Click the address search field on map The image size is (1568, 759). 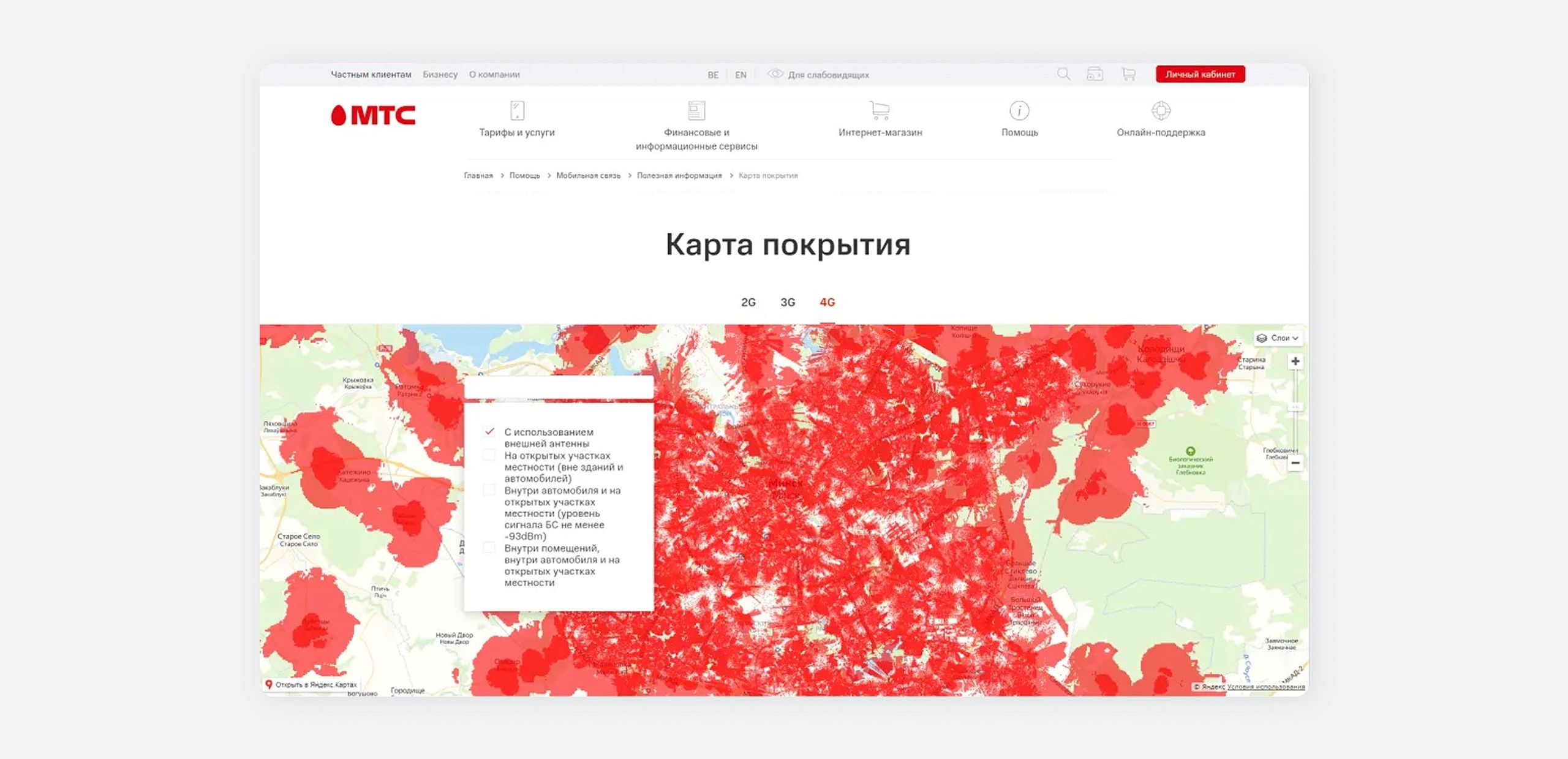(558, 388)
